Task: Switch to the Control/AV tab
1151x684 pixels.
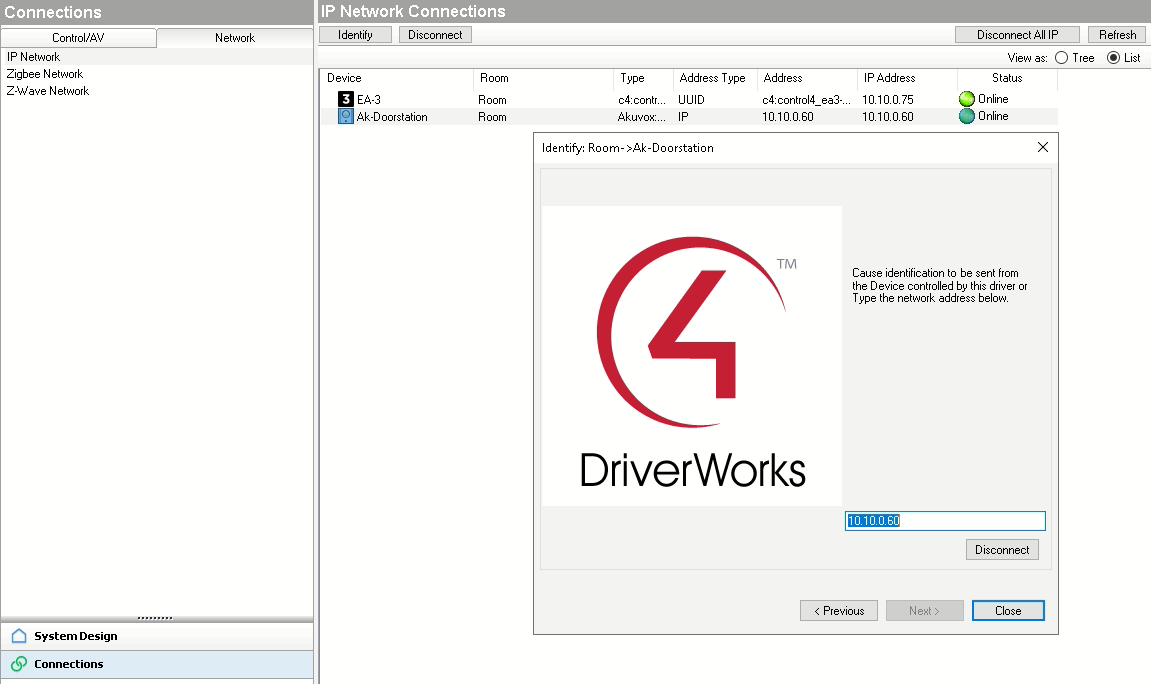Action: (x=78, y=38)
